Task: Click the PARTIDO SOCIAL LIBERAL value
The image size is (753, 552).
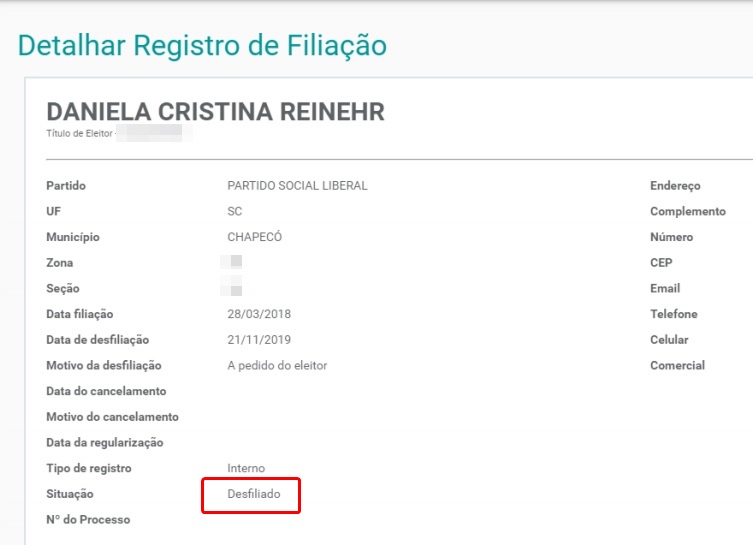Action: 297,186
